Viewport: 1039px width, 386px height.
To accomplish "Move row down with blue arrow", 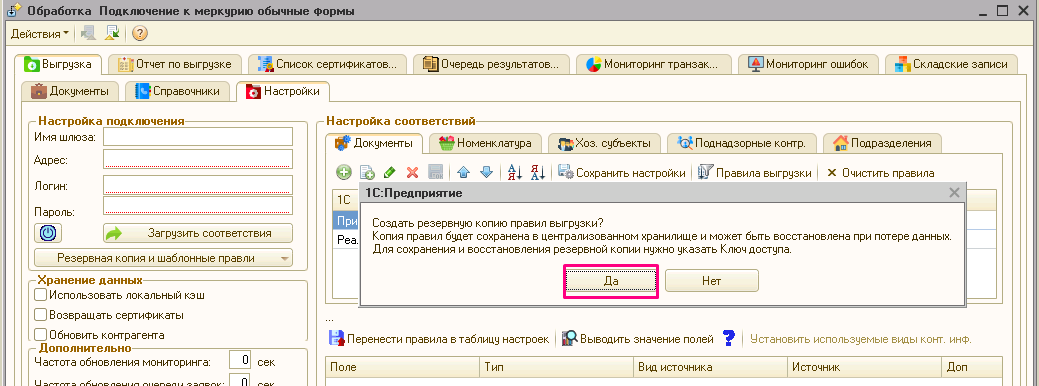I will pos(486,173).
